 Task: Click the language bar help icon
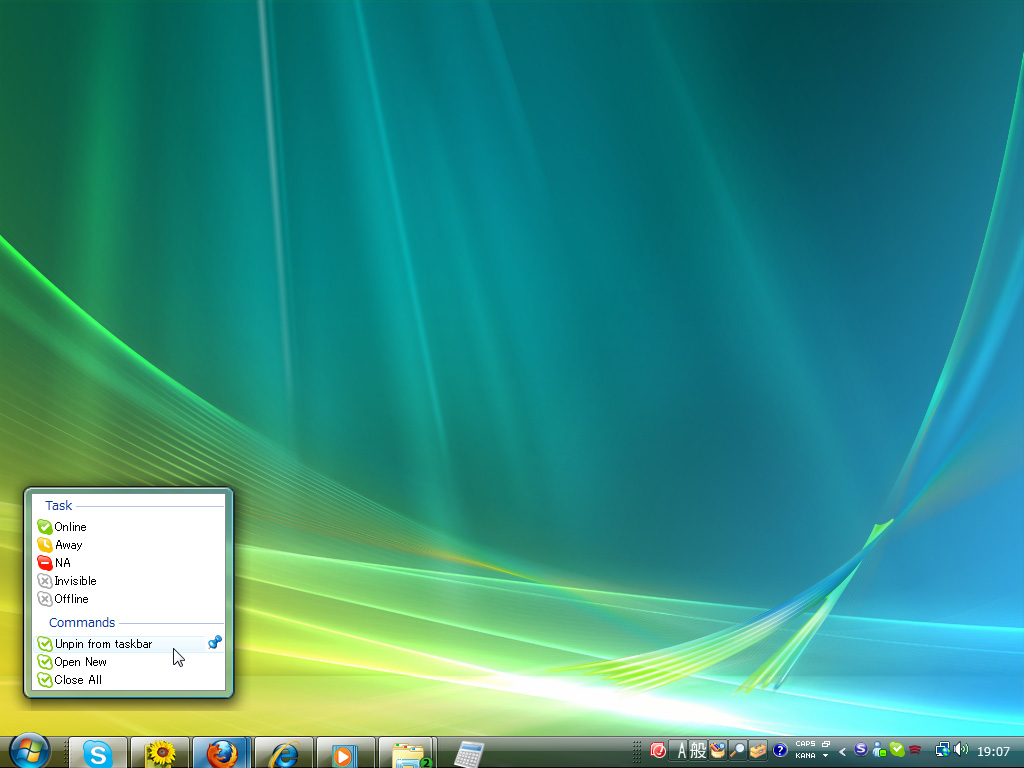tap(780, 750)
